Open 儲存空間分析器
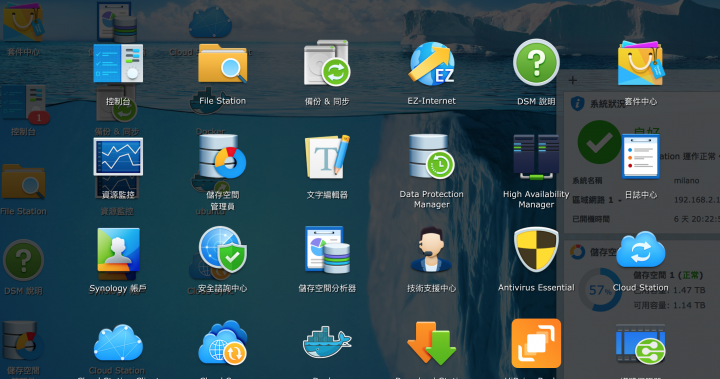The image size is (720, 379). [x=327, y=250]
